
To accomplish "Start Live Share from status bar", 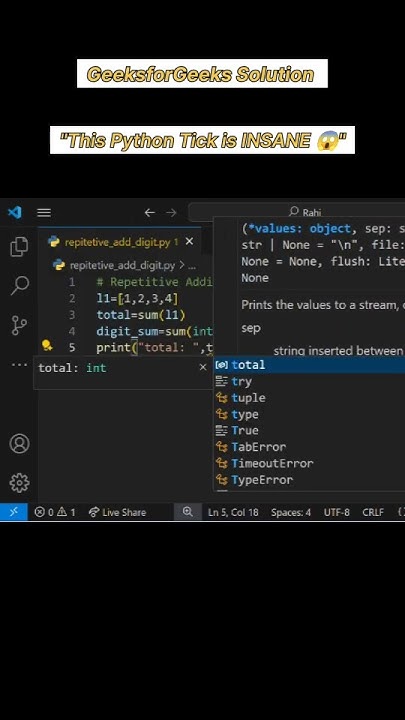I will click(118, 512).
